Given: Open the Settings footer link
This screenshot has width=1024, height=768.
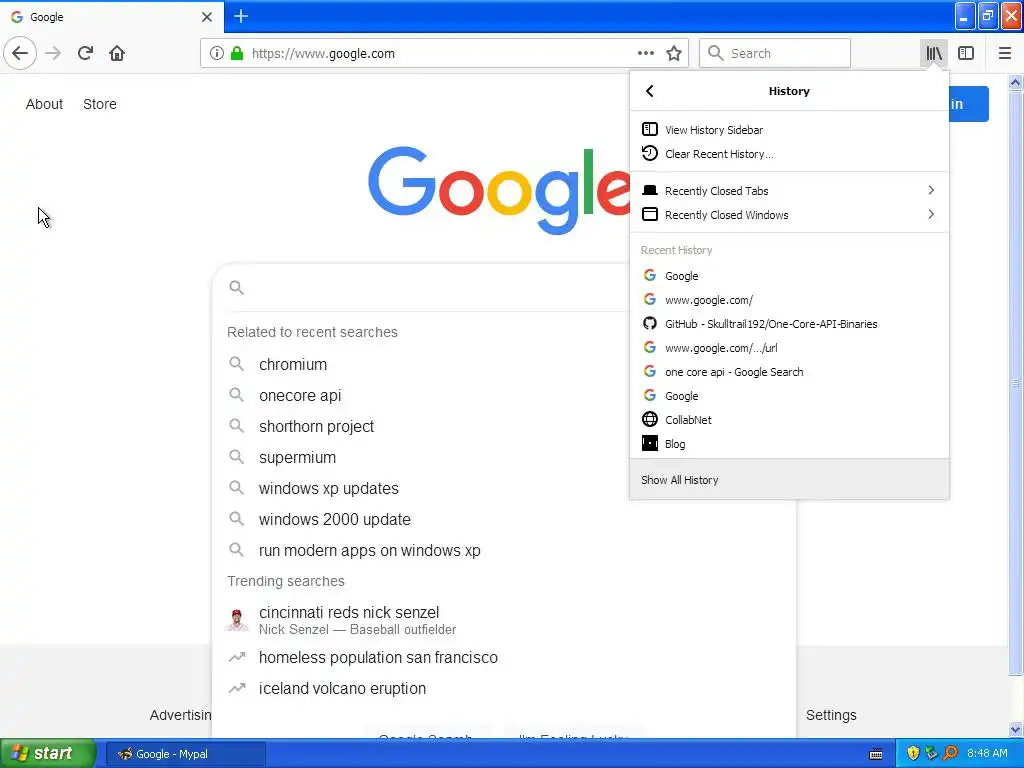Looking at the screenshot, I should point(831,715).
